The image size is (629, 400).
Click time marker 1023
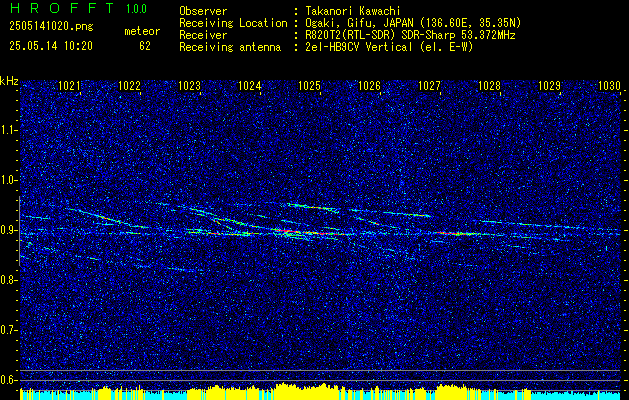pos(189,85)
